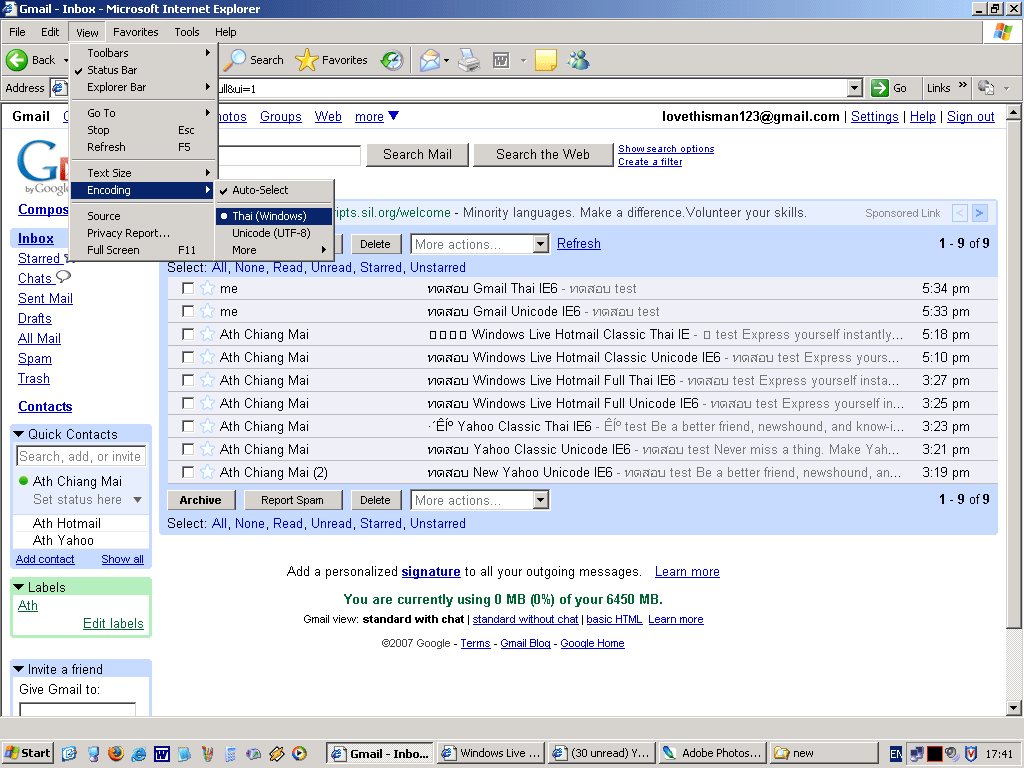Open the Text Size submenu

click(x=142, y=173)
